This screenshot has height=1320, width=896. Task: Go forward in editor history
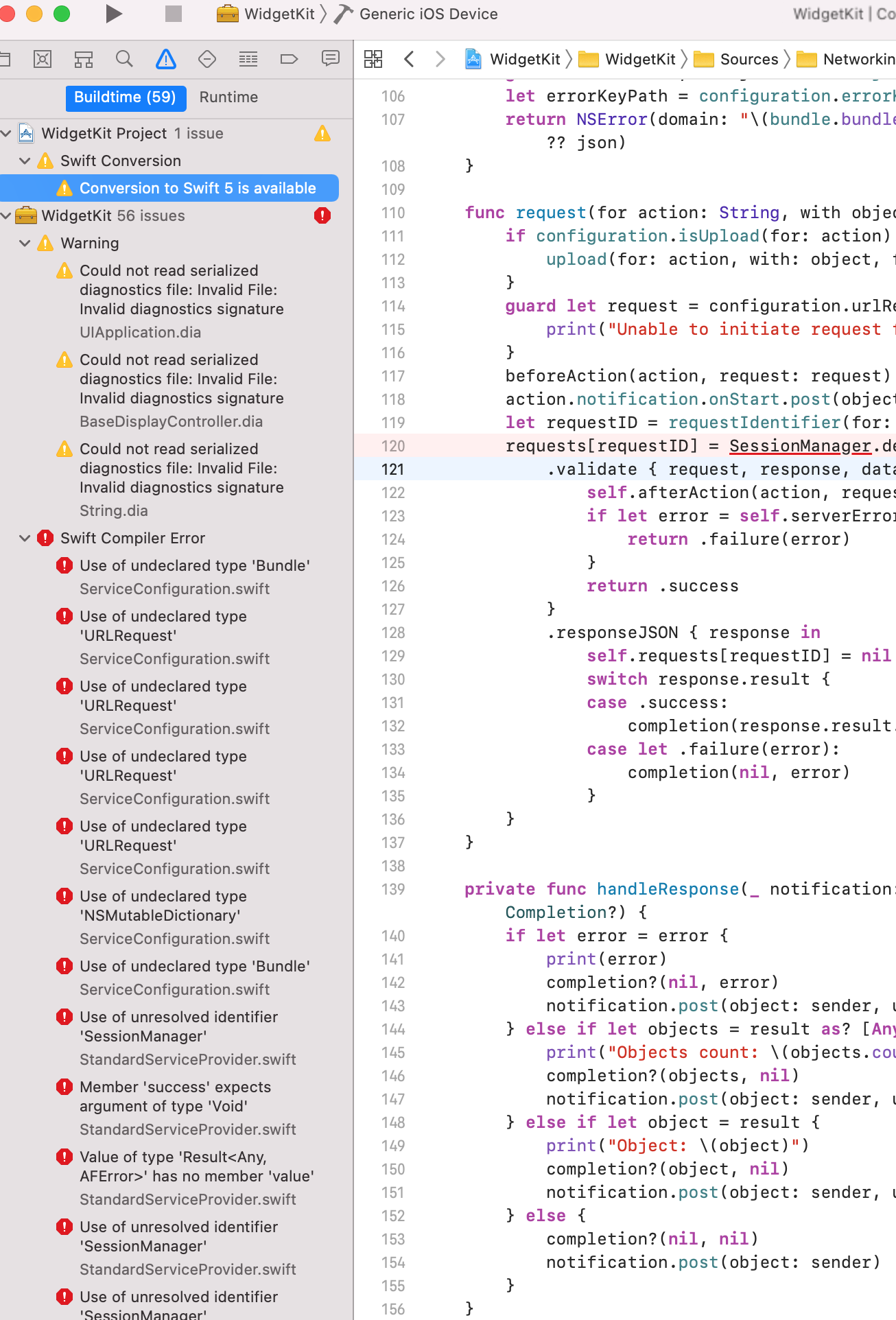coord(440,59)
